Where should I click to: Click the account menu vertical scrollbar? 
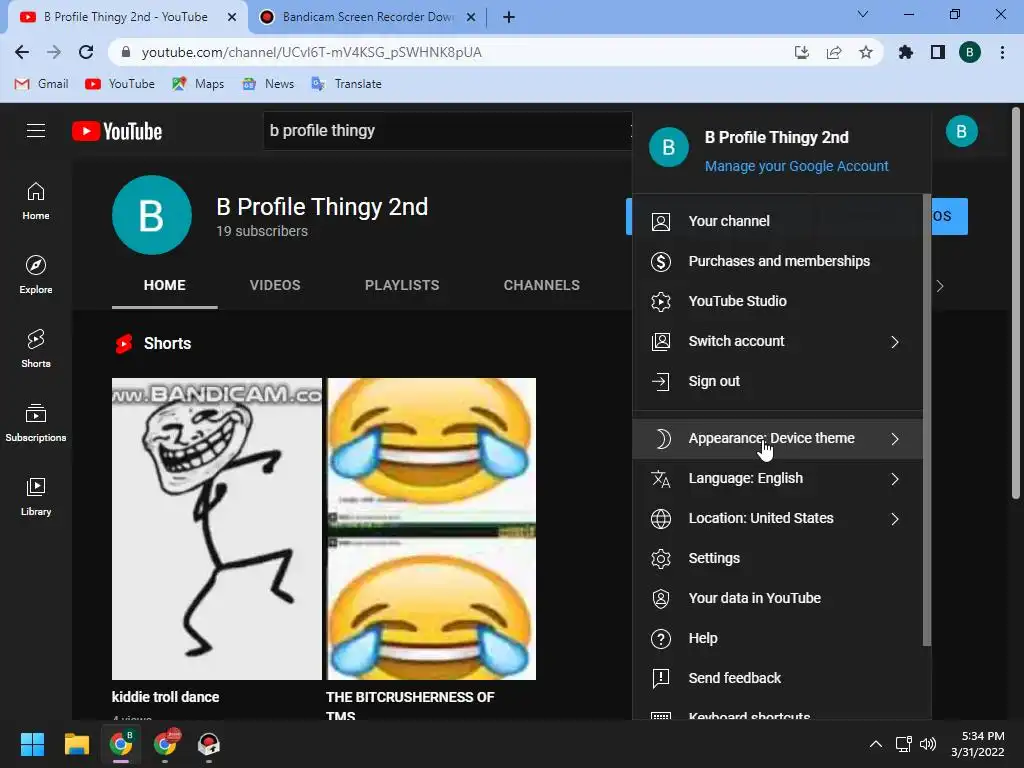click(x=927, y=420)
